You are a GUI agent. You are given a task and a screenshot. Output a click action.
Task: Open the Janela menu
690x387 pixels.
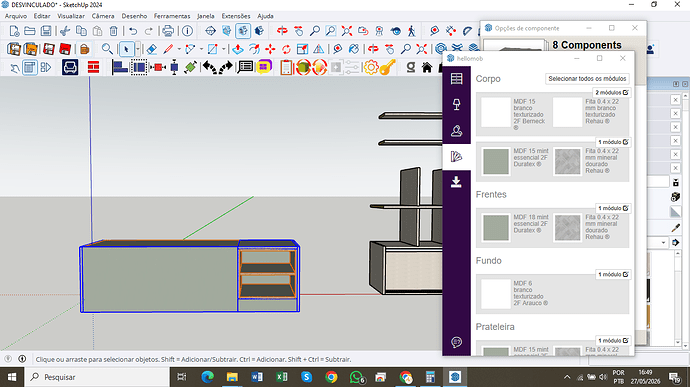point(206,16)
